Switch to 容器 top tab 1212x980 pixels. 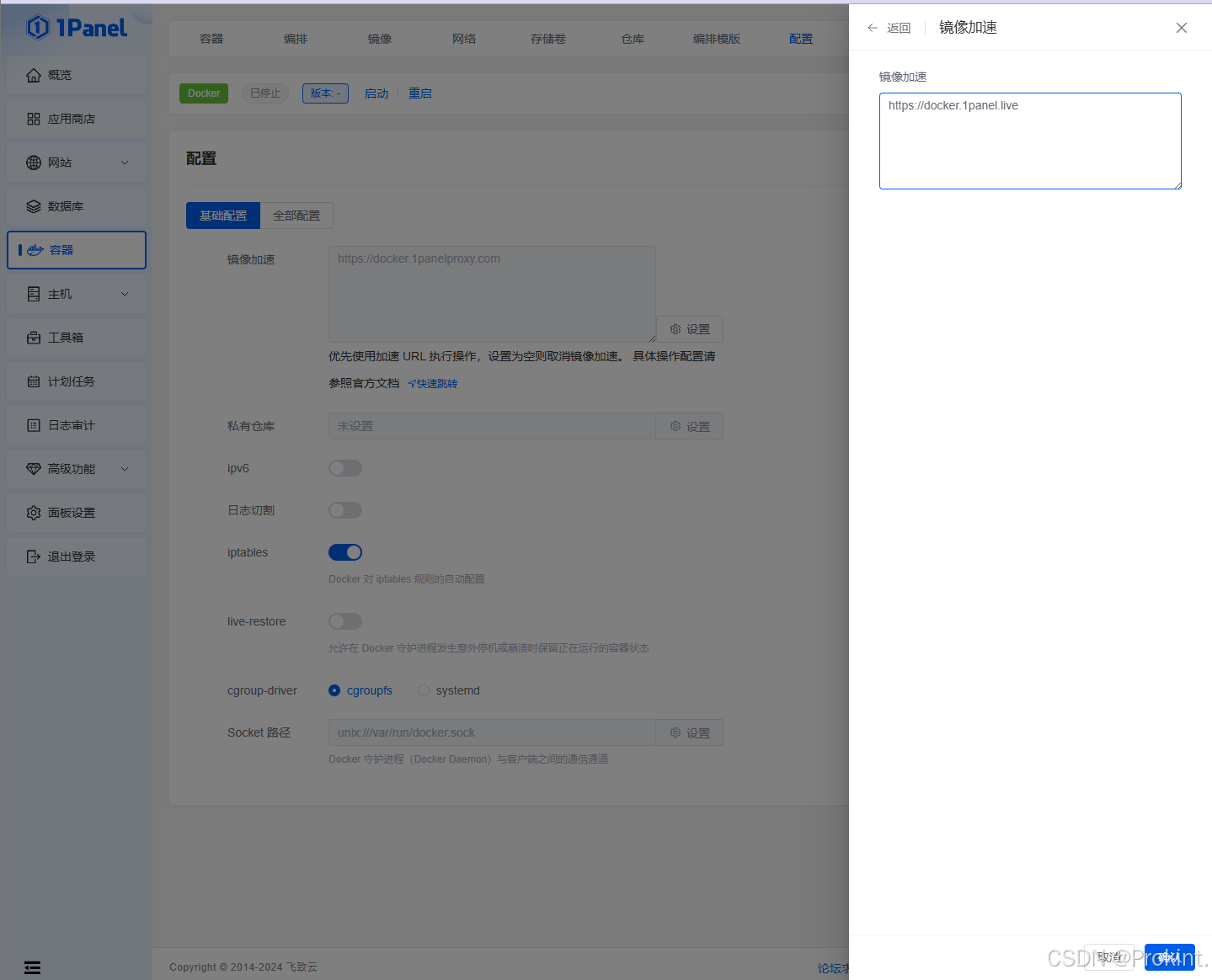pyautogui.click(x=211, y=39)
